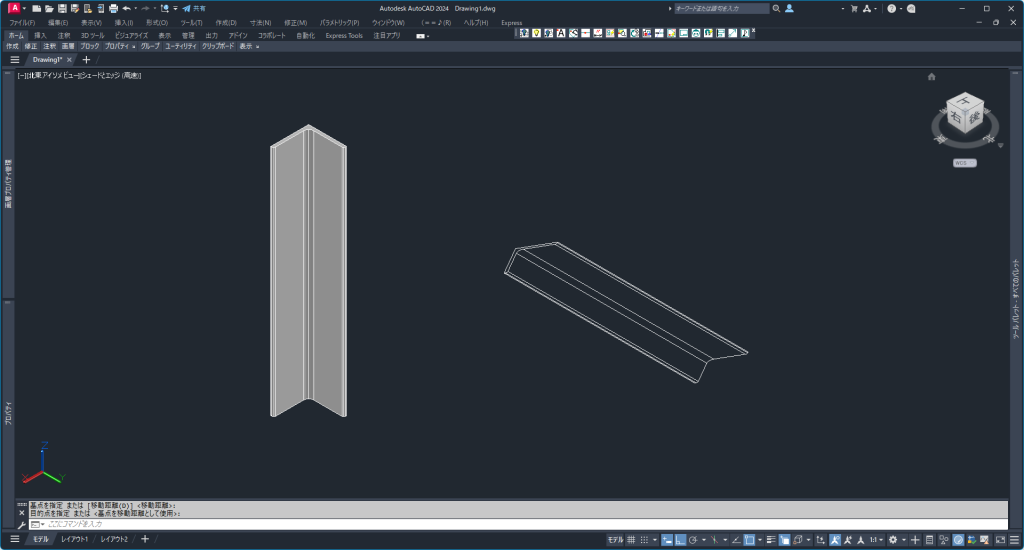Screen dimensions: 1024x550
Task: Click the Open file folder icon
Action: click(49, 8)
